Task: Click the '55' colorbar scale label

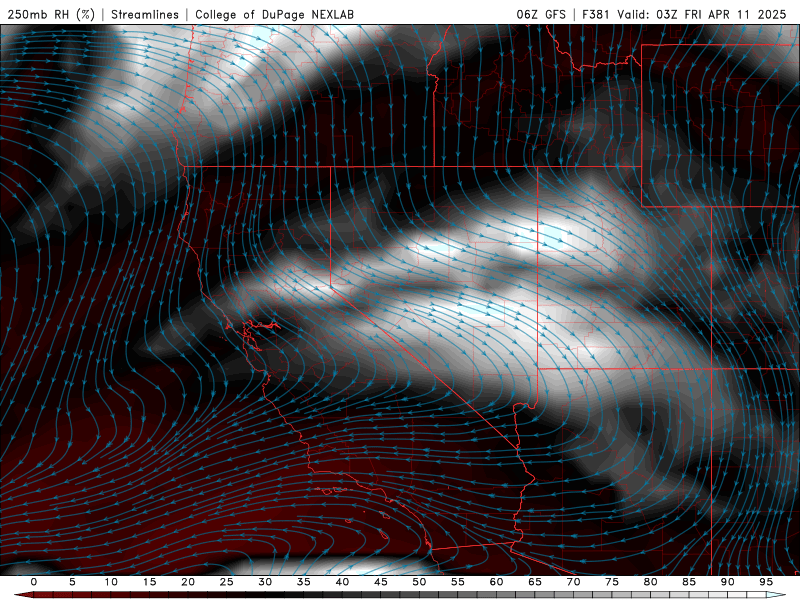Action: point(458,582)
